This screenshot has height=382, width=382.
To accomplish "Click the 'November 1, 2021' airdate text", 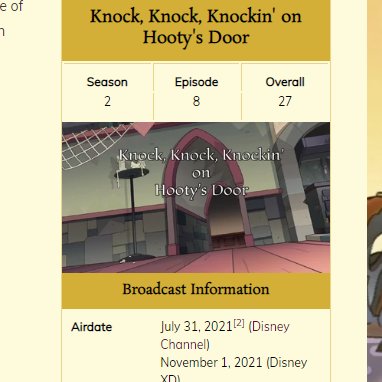I will pos(212,362).
